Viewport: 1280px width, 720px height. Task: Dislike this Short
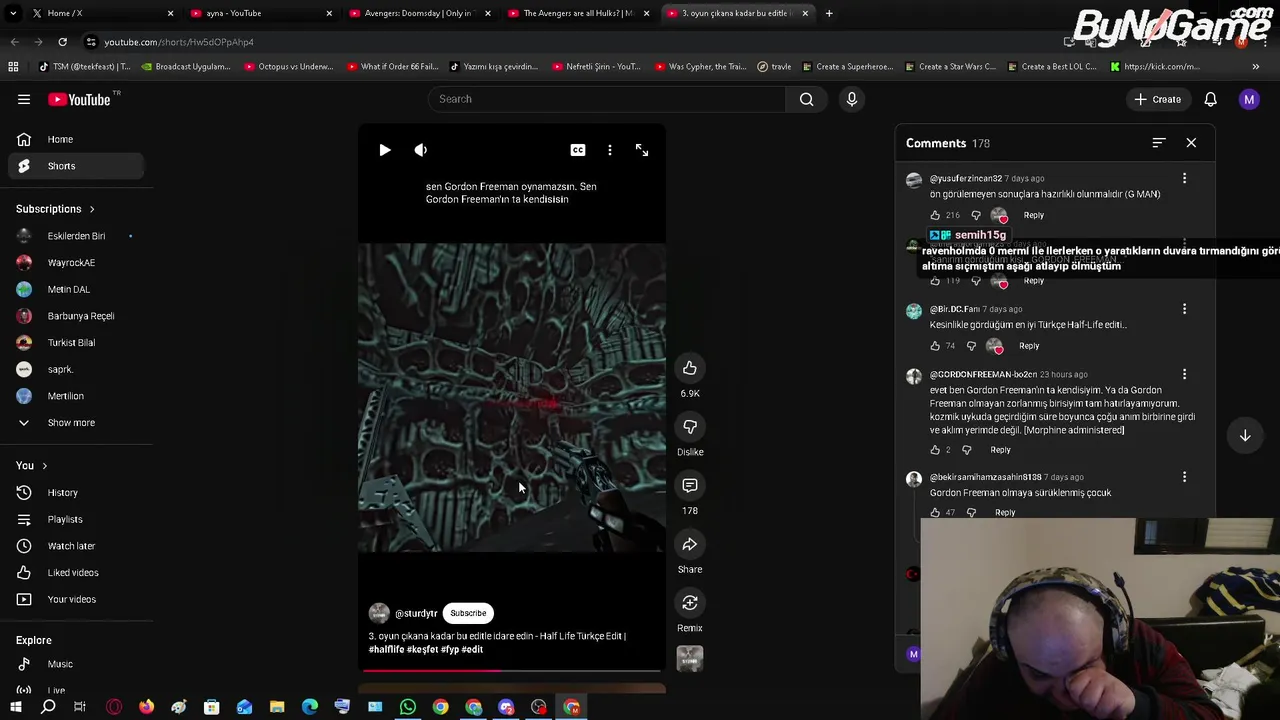[x=690, y=427]
